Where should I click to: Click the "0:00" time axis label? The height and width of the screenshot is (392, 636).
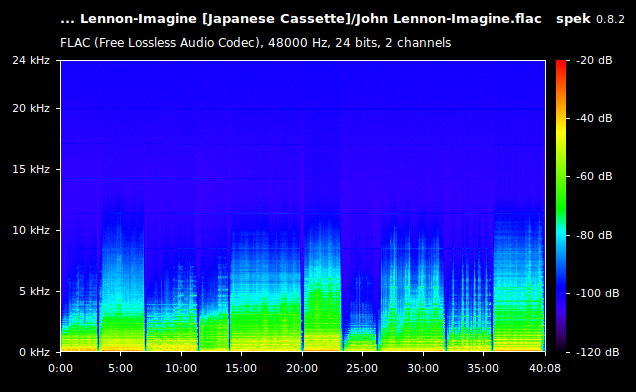(60, 368)
